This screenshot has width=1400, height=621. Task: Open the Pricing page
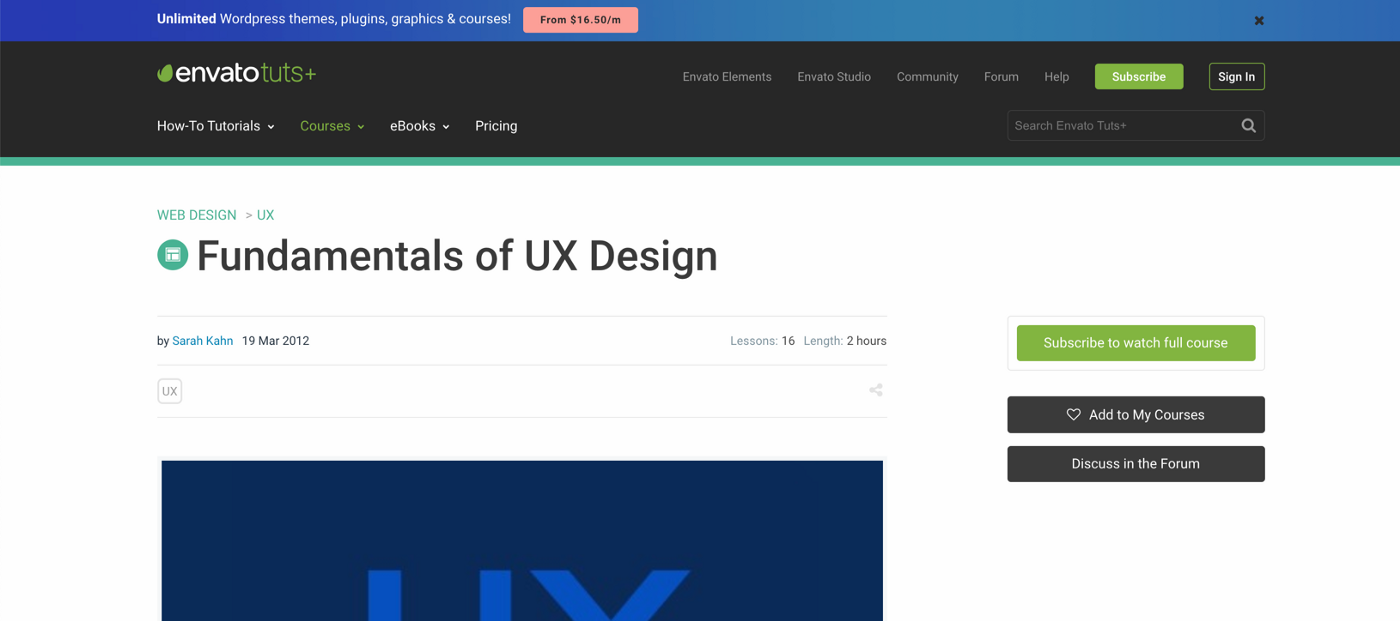(x=496, y=126)
